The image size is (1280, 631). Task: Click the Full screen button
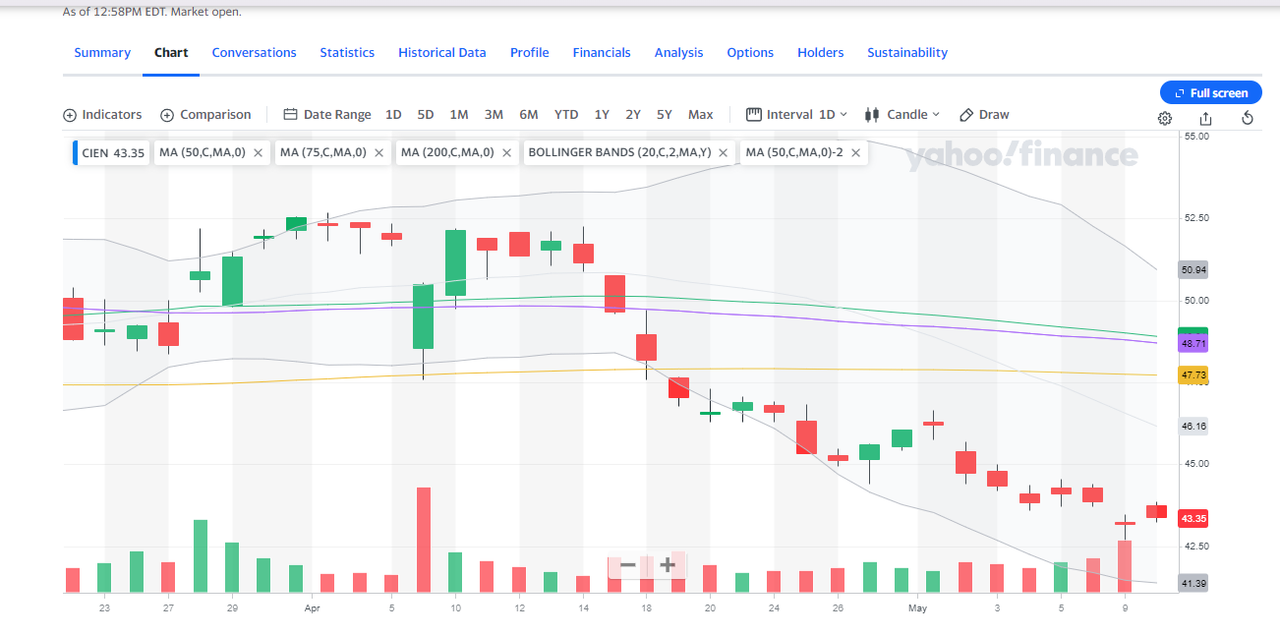(1210, 93)
